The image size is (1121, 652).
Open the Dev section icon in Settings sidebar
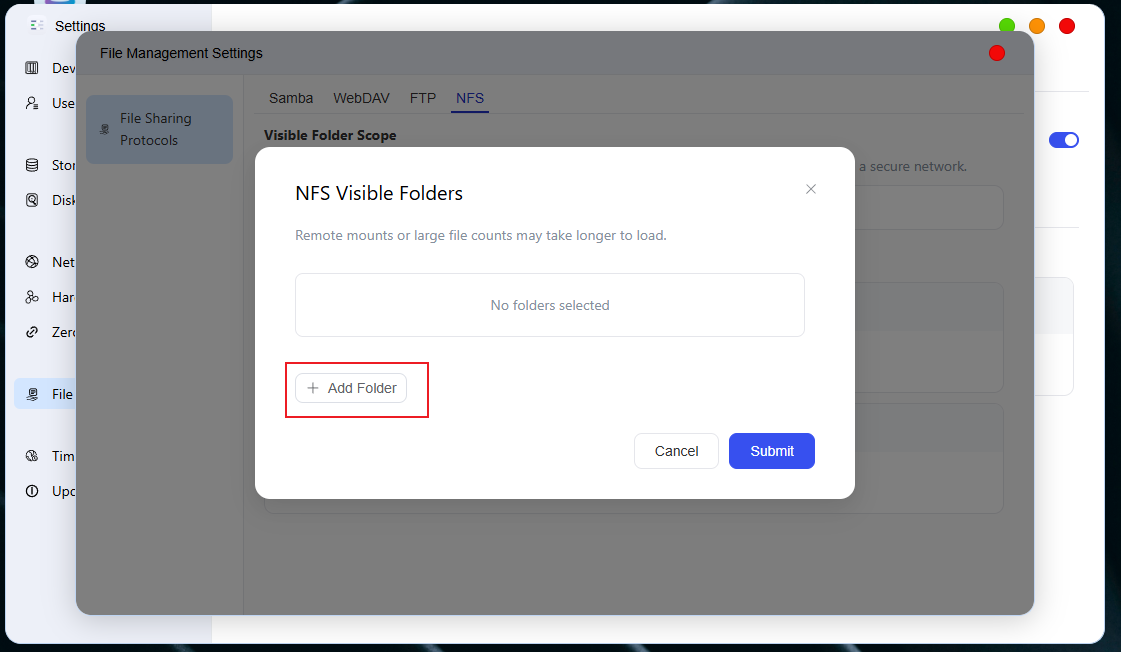(x=32, y=68)
